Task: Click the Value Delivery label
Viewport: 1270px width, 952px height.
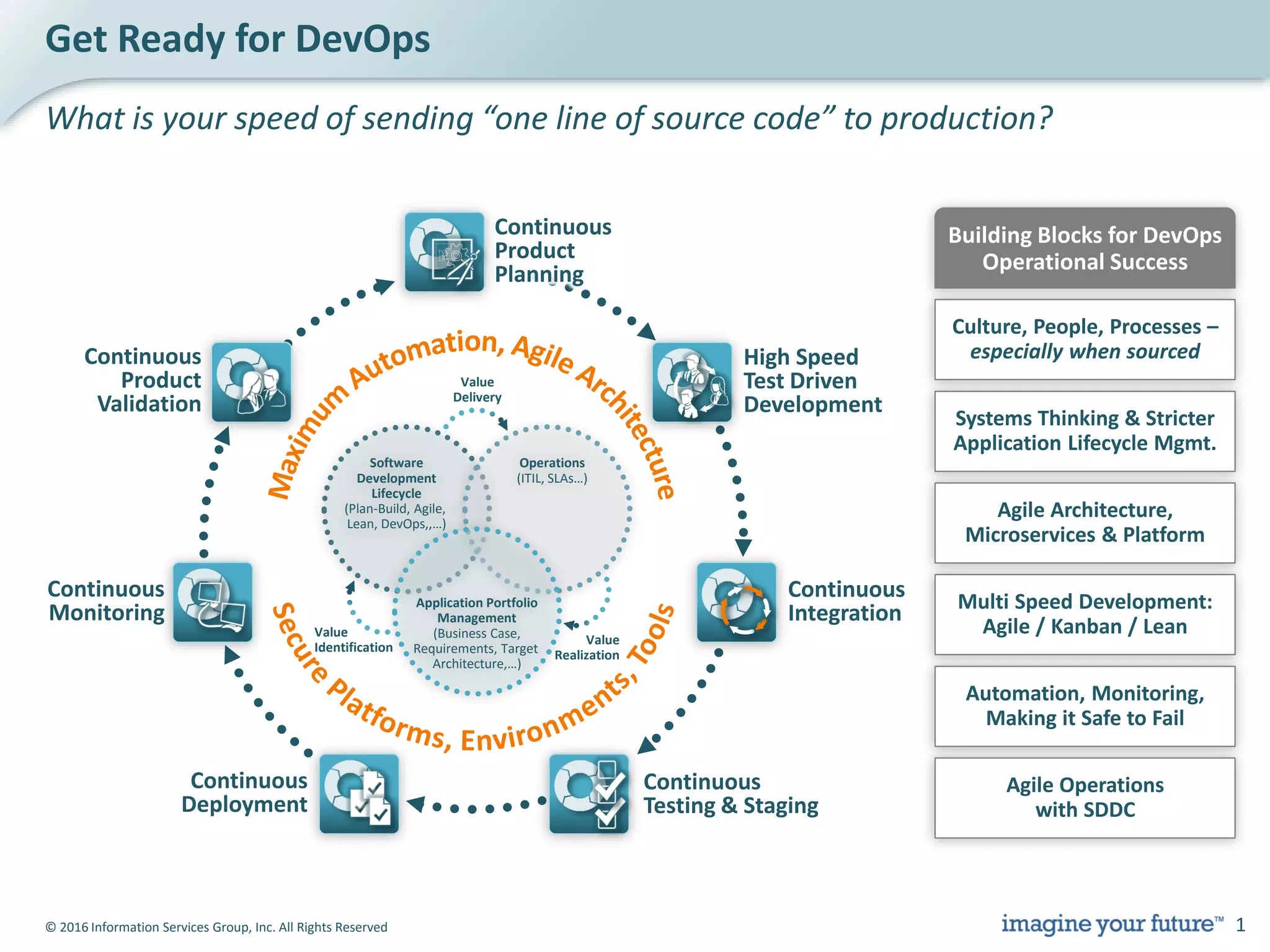Action: click(477, 389)
